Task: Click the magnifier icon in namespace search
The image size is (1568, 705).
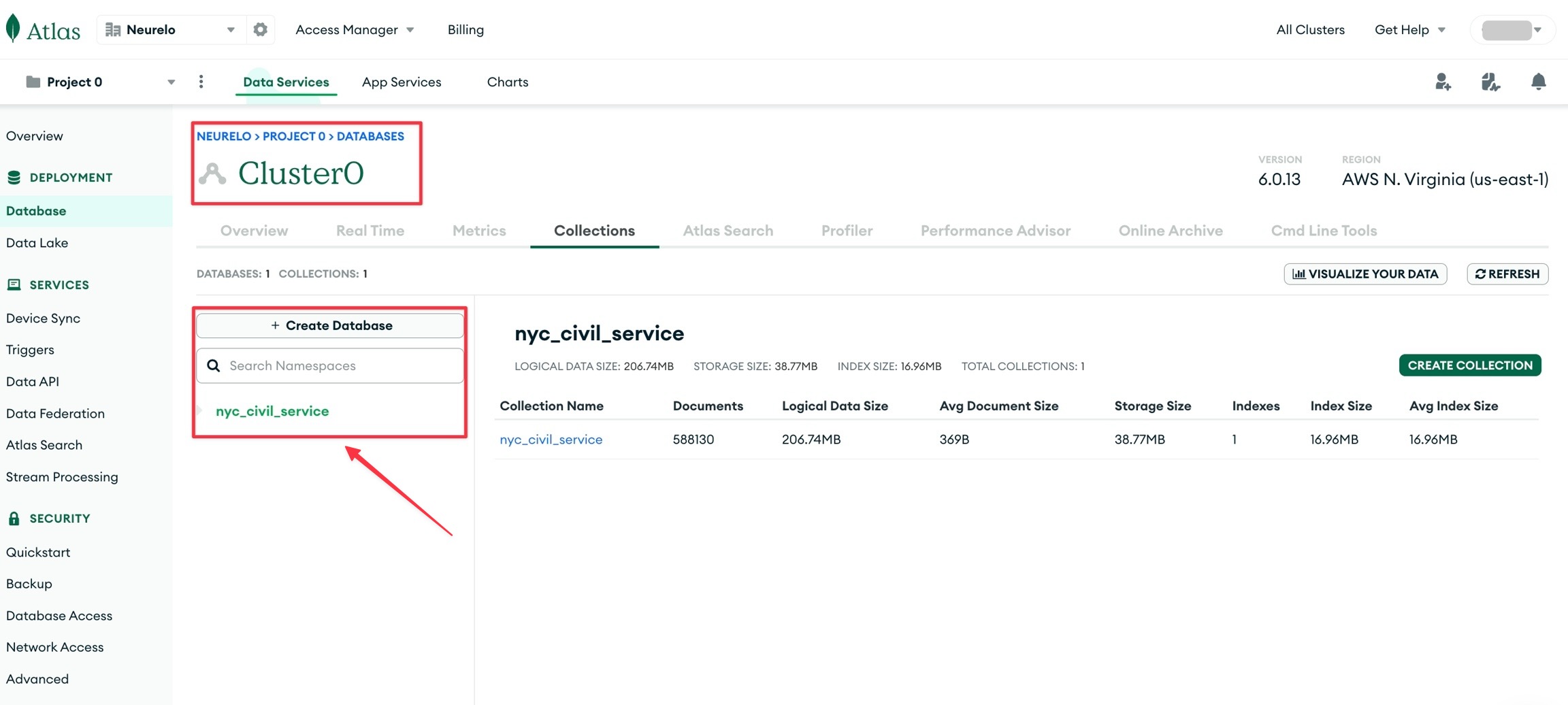Action: tap(214, 366)
